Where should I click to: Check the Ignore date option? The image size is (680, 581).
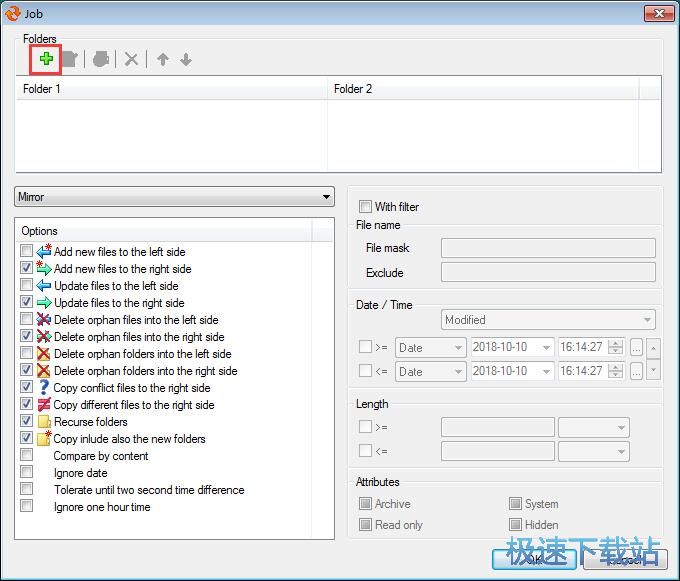tap(27, 473)
